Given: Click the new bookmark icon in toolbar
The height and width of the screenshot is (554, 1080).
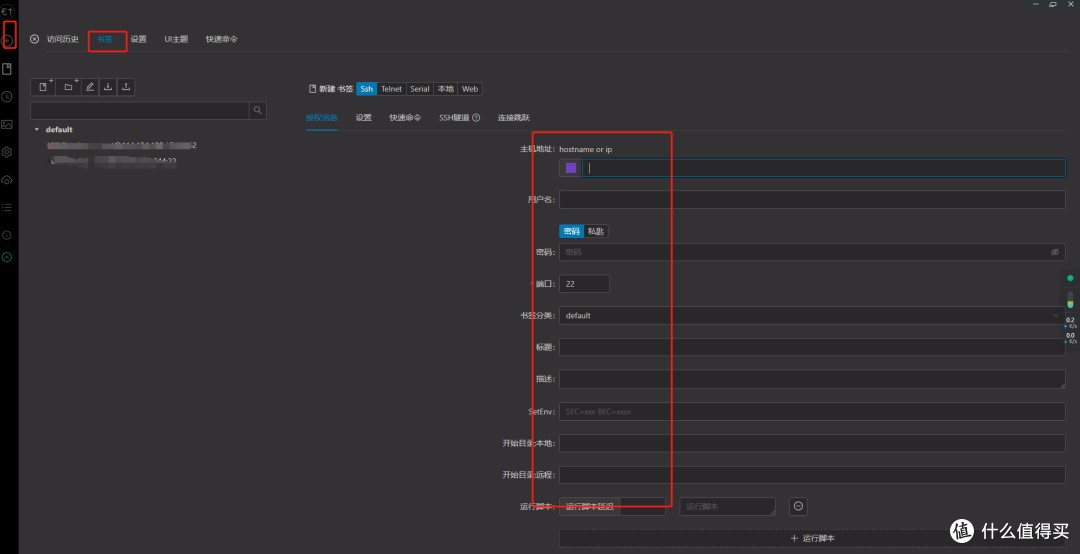Looking at the screenshot, I should [x=43, y=87].
